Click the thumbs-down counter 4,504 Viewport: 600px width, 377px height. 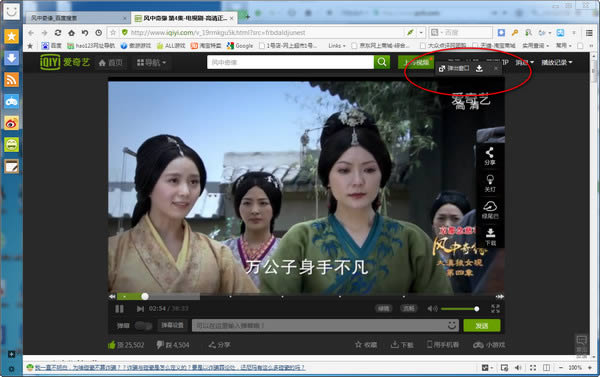[x=173, y=345]
